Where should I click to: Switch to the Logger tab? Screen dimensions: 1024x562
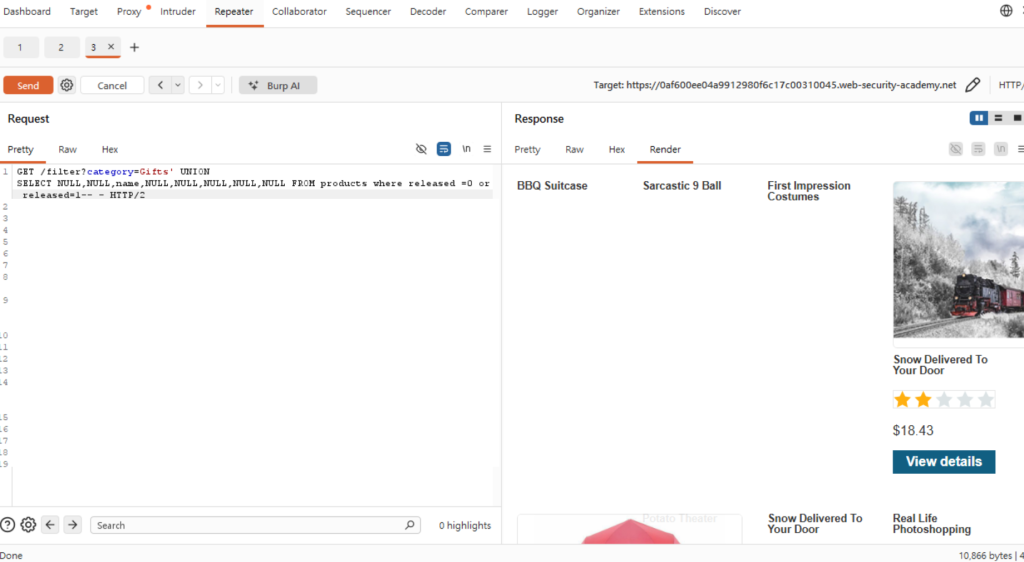click(542, 11)
